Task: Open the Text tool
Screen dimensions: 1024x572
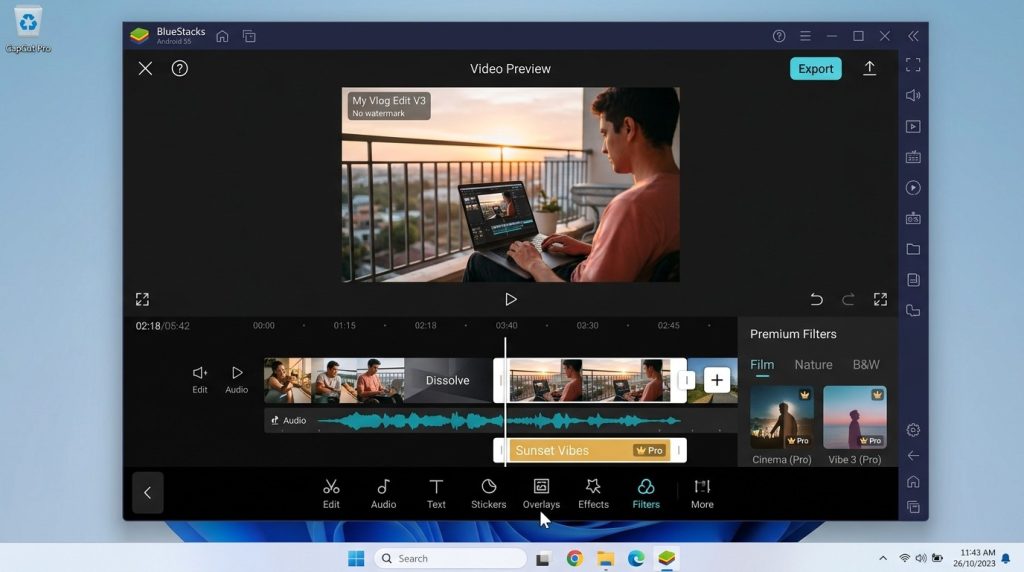Action: [x=436, y=494]
